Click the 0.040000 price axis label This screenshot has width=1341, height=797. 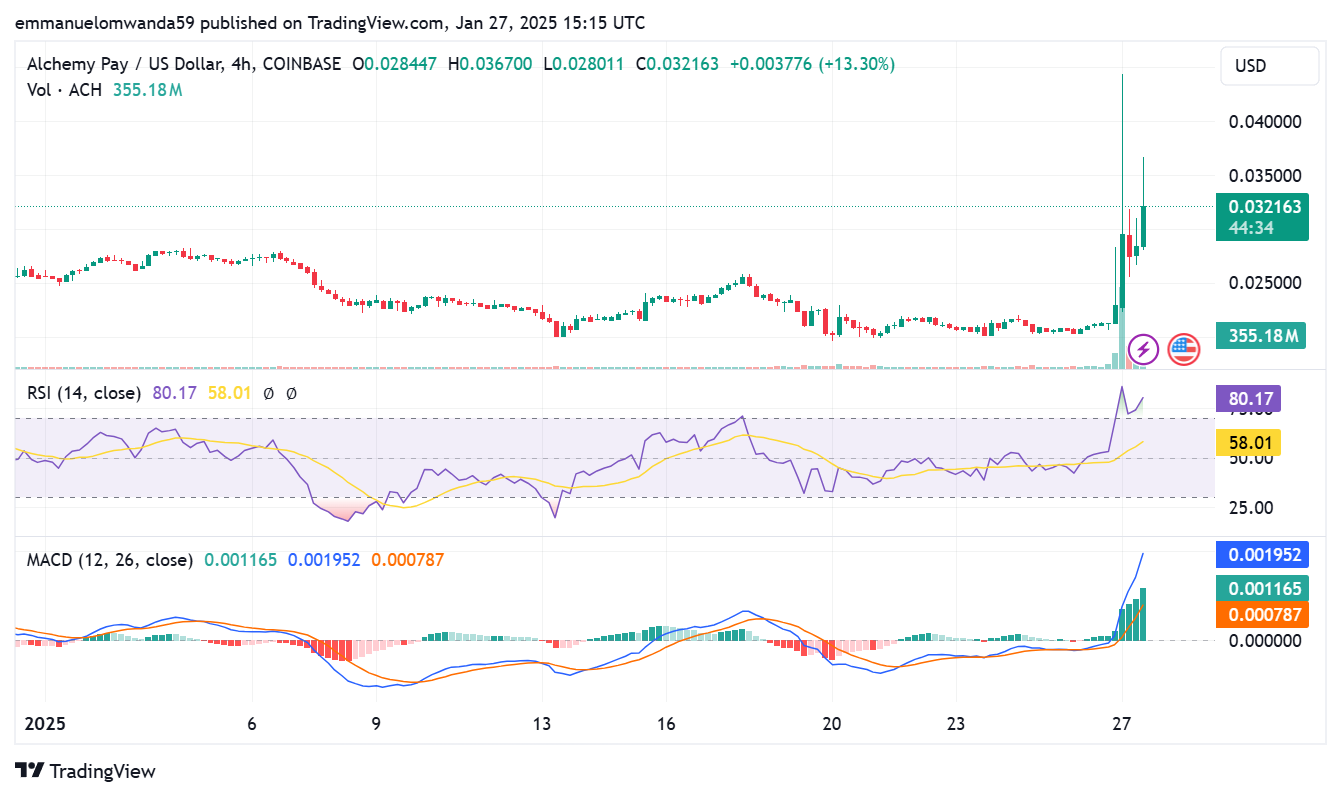1264,122
